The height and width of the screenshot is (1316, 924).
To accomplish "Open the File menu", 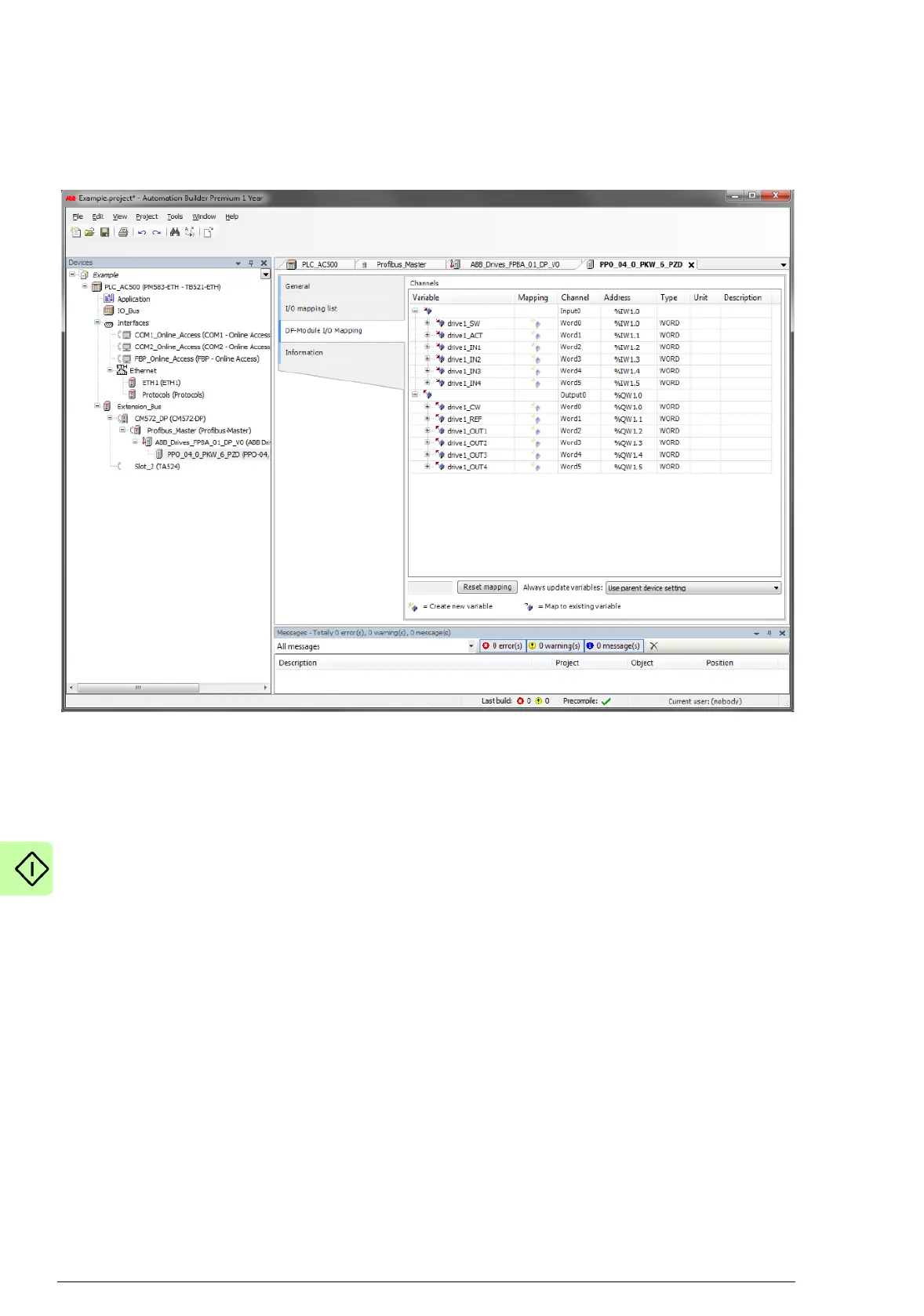I will [78, 216].
